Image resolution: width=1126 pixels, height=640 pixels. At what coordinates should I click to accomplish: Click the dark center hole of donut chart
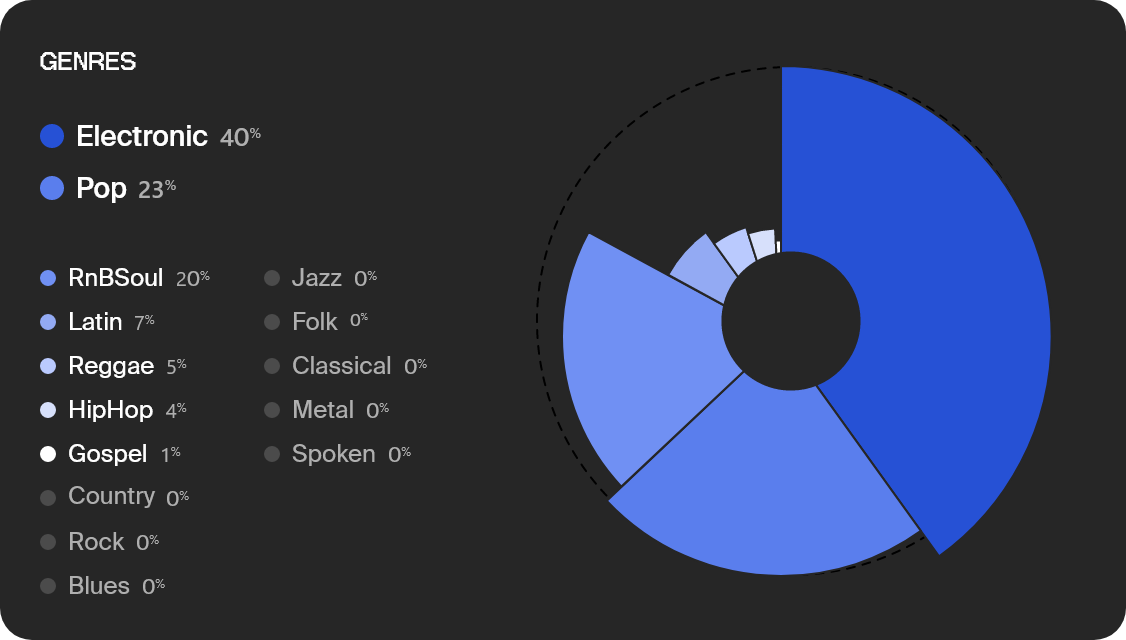coord(791,321)
